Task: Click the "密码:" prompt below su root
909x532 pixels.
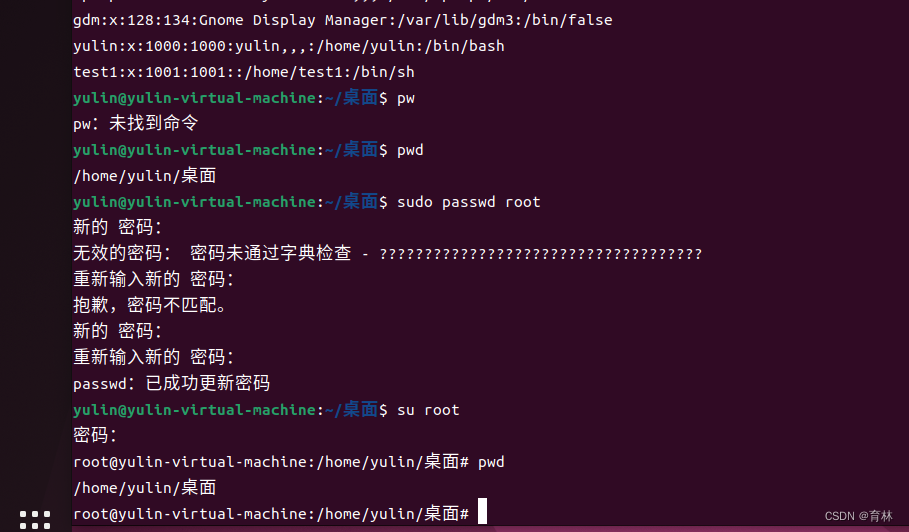Action: [95, 436]
